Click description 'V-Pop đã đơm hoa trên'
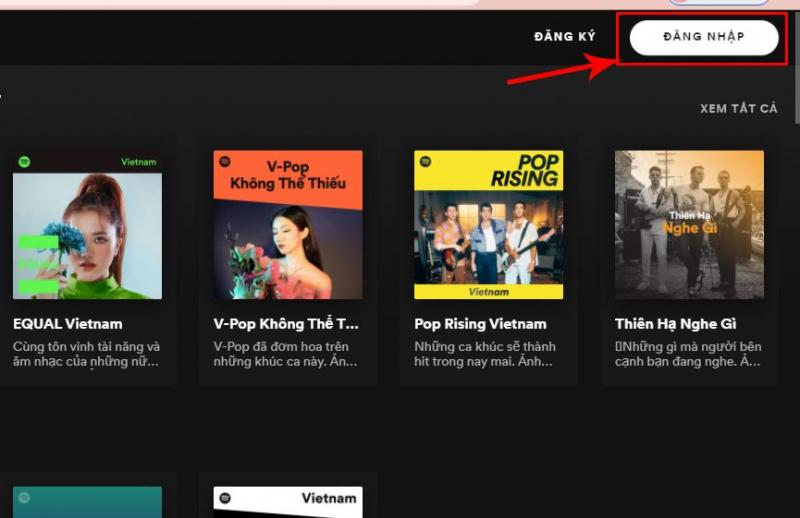This screenshot has height=518, width=800. click(281, 347)
